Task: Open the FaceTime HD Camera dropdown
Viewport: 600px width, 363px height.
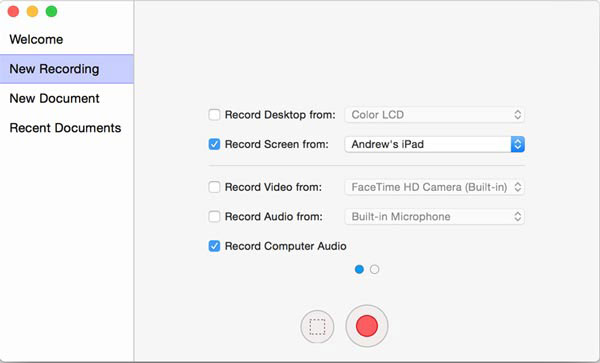Action: 434,187
